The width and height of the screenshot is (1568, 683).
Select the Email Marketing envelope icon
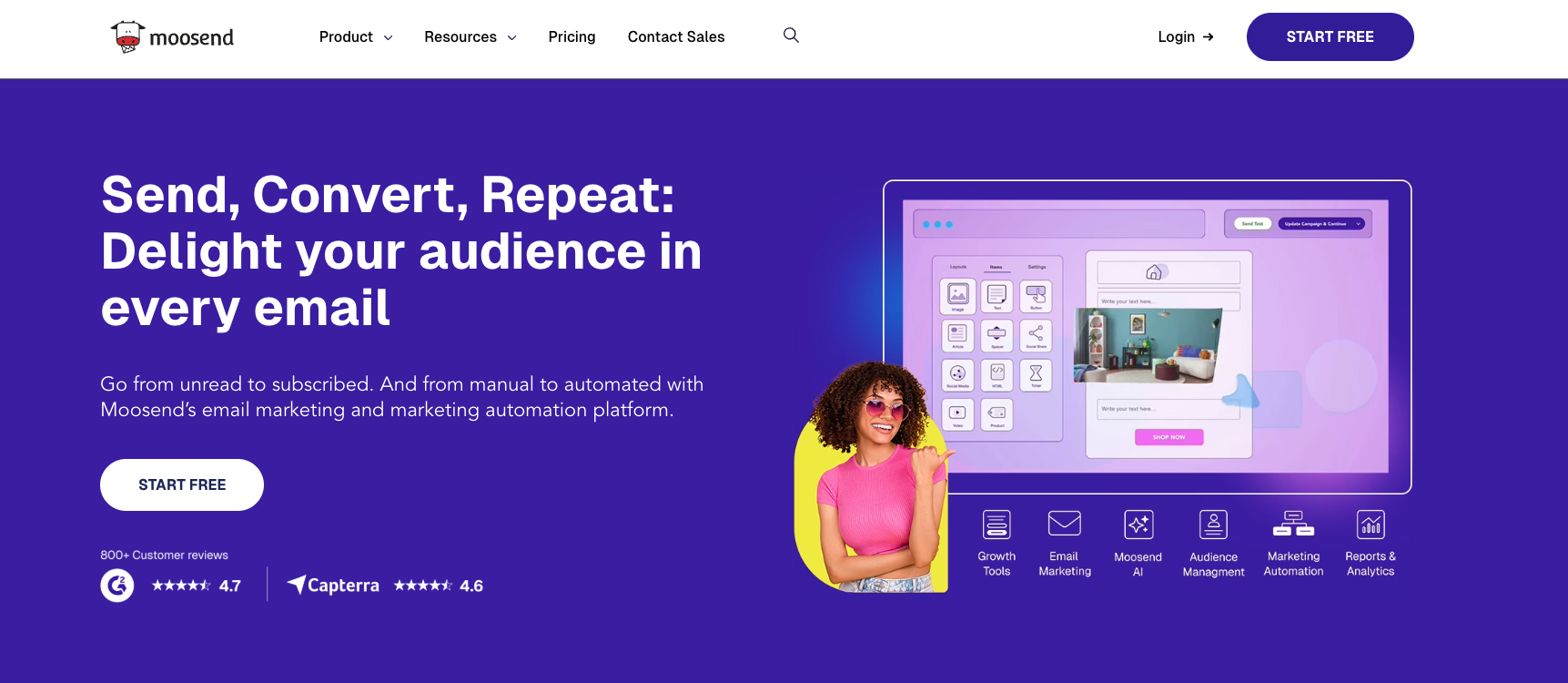pyautogui.click(x=1065, y=524)
